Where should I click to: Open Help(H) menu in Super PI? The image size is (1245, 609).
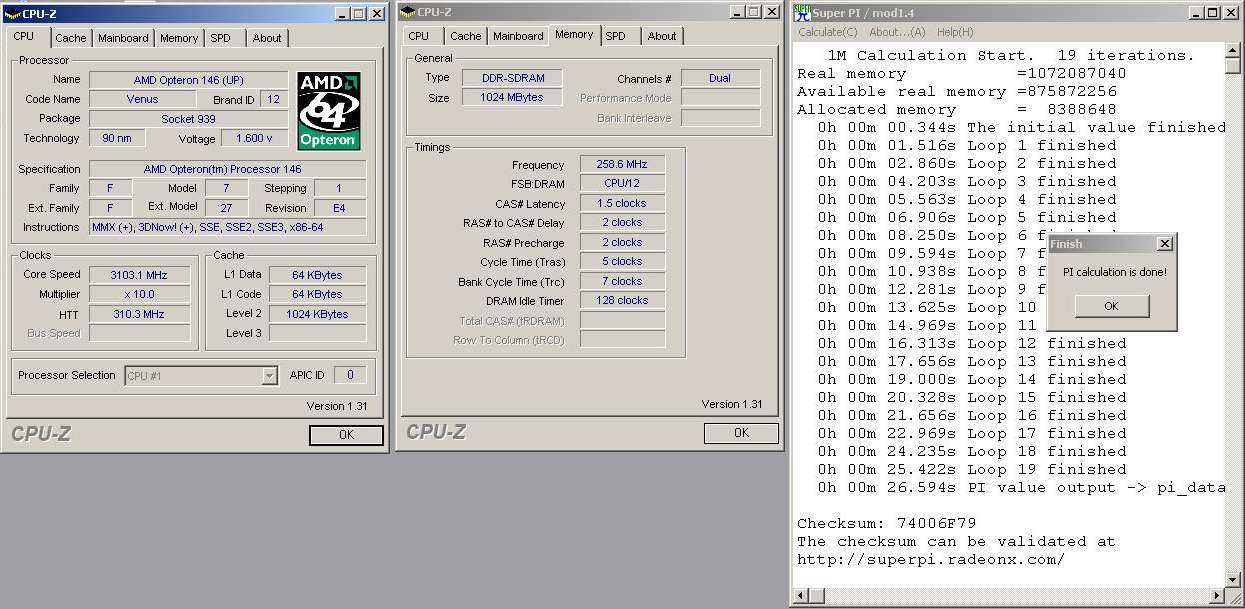[955, 32]
